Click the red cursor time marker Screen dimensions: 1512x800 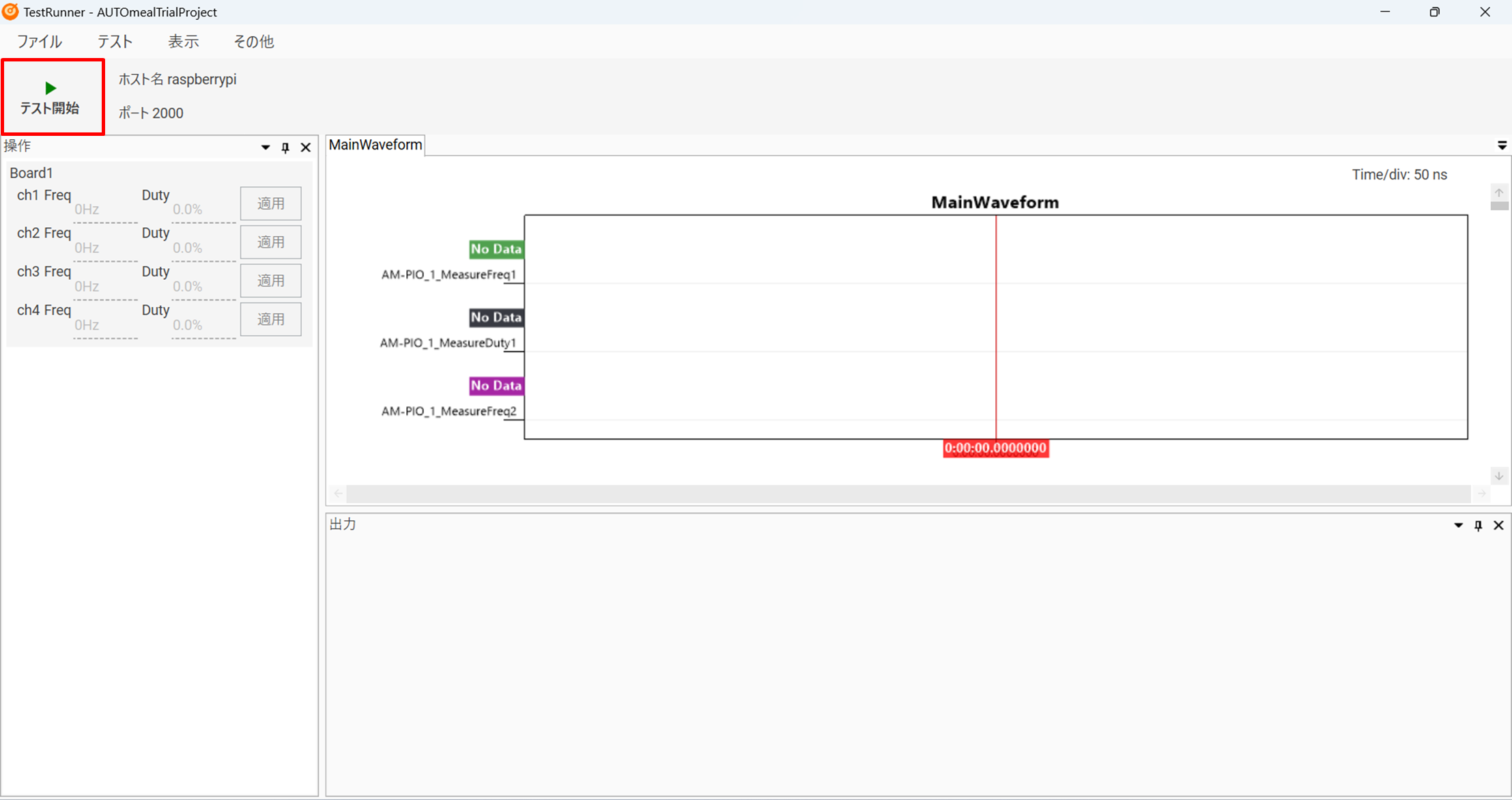pos(995,448)
